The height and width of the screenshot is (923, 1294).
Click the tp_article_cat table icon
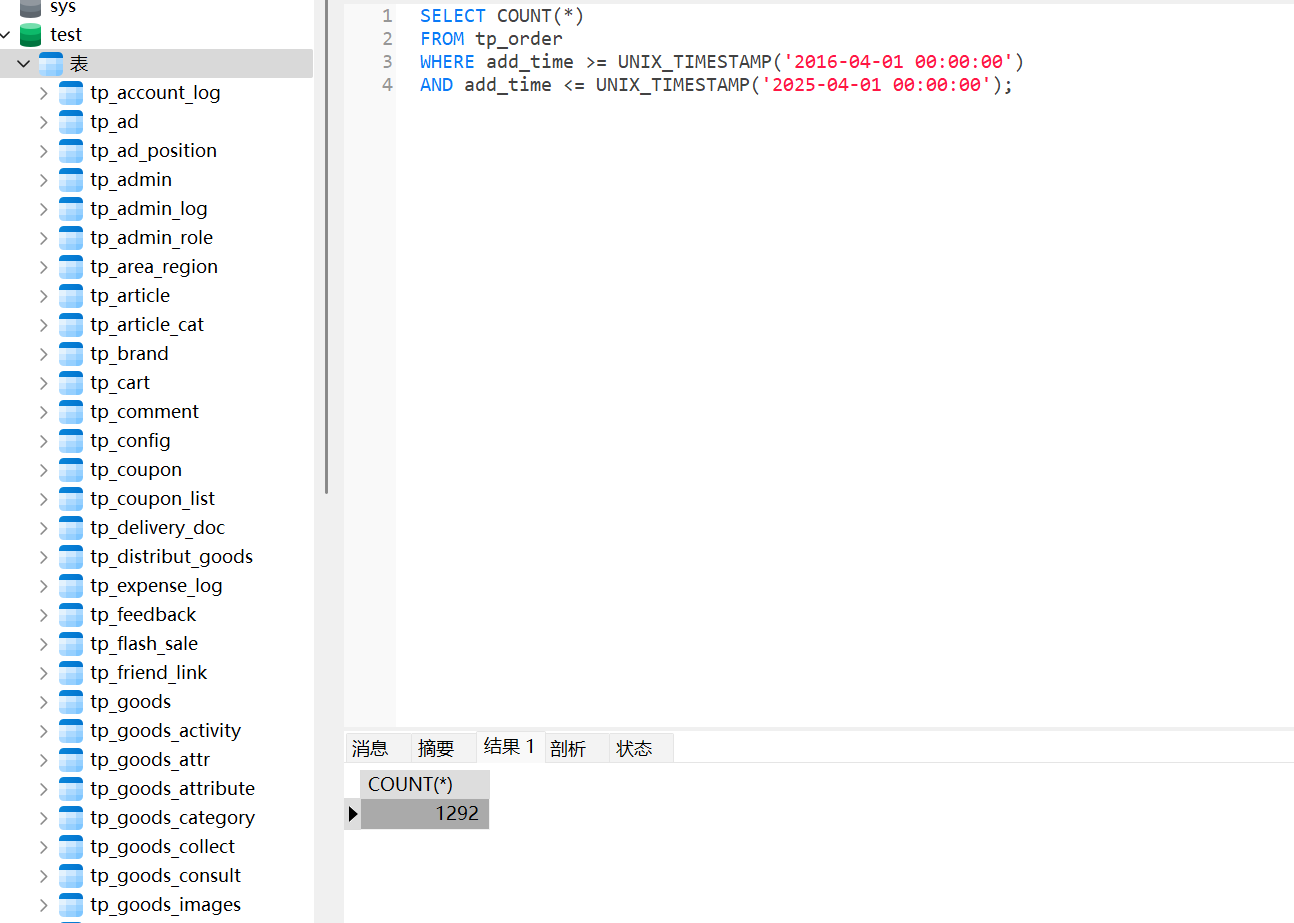pyautogui.click(x=71, y=325)
